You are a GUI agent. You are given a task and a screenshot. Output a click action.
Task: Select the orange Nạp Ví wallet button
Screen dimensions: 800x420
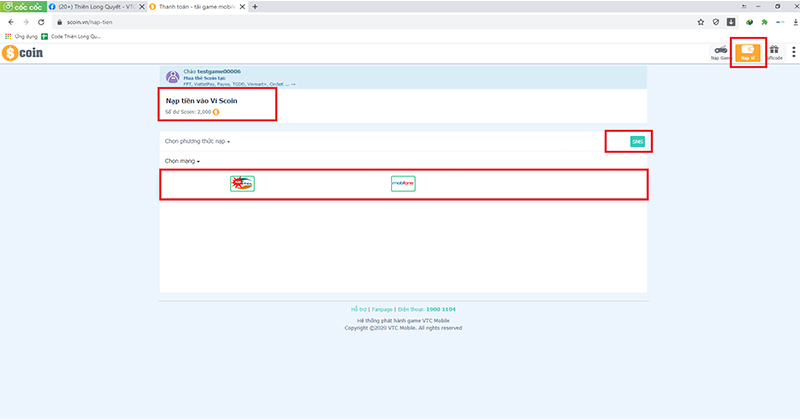(747, 53)
